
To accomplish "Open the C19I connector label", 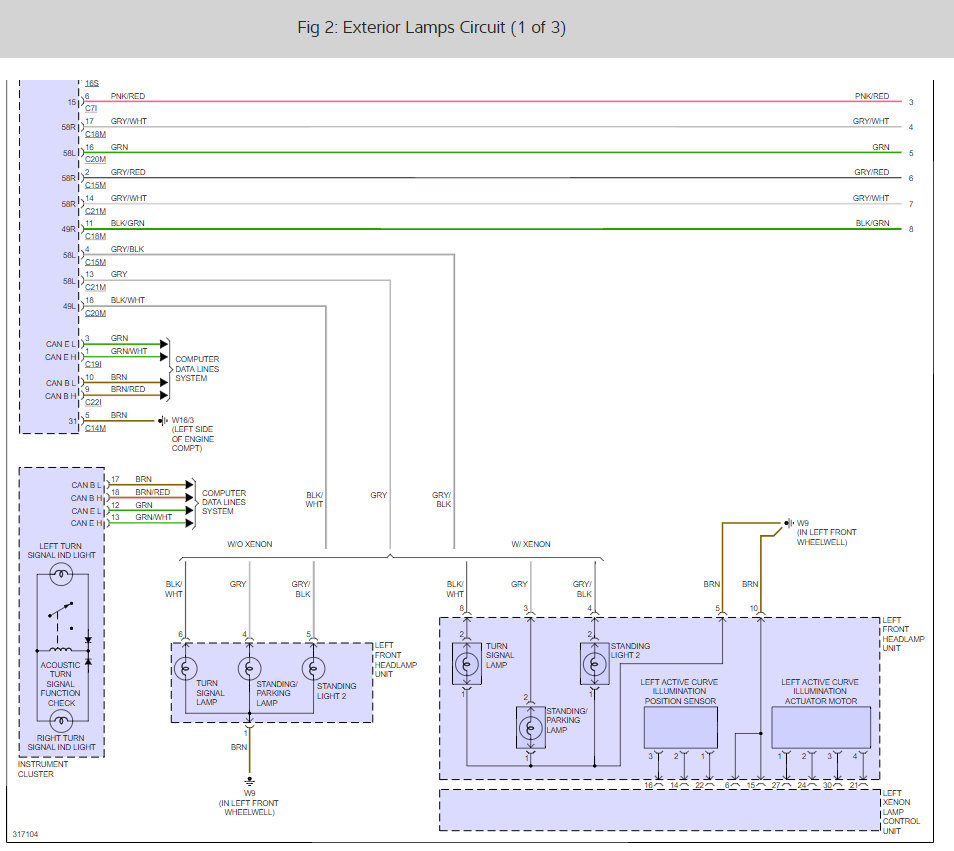I will tap(92, 364).
